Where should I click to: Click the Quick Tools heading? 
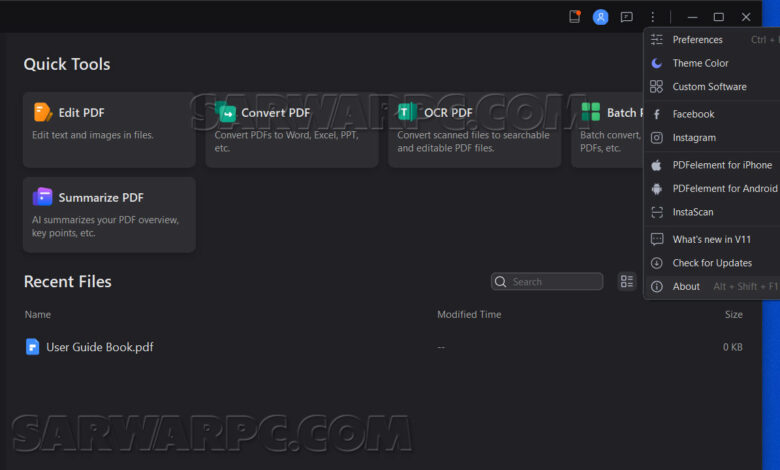coord(67,64)
